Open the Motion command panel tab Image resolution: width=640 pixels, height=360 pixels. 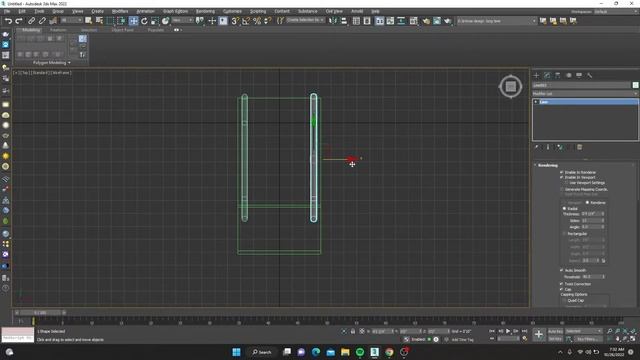569,76
